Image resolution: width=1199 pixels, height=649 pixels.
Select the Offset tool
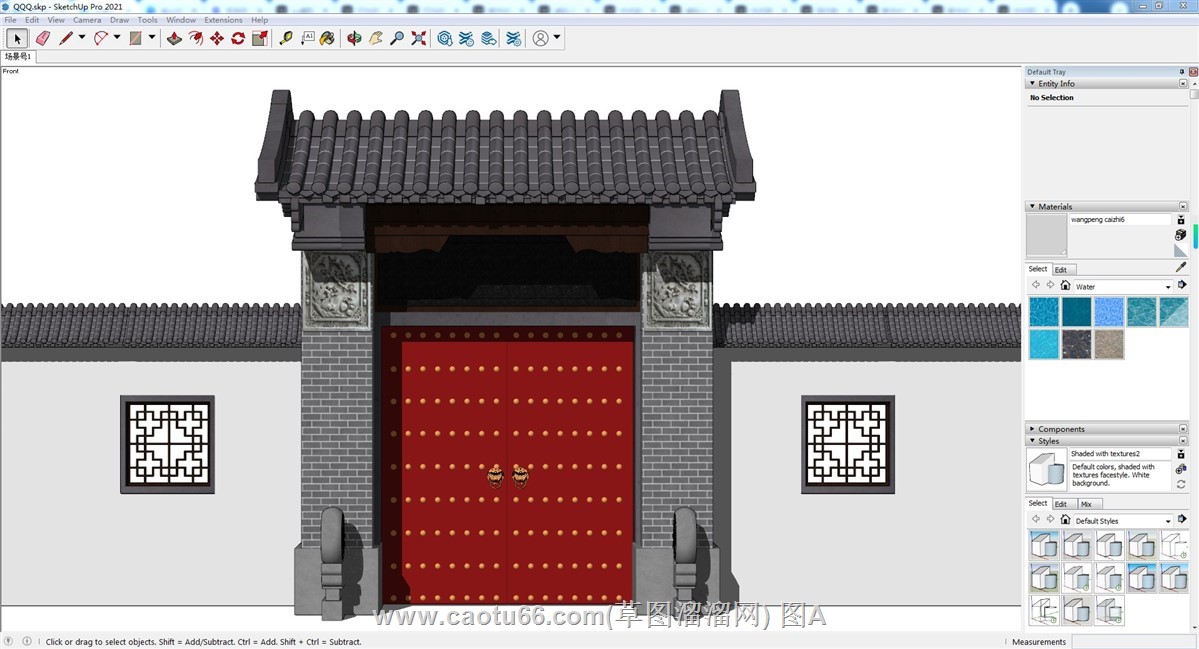pos(196,38)
